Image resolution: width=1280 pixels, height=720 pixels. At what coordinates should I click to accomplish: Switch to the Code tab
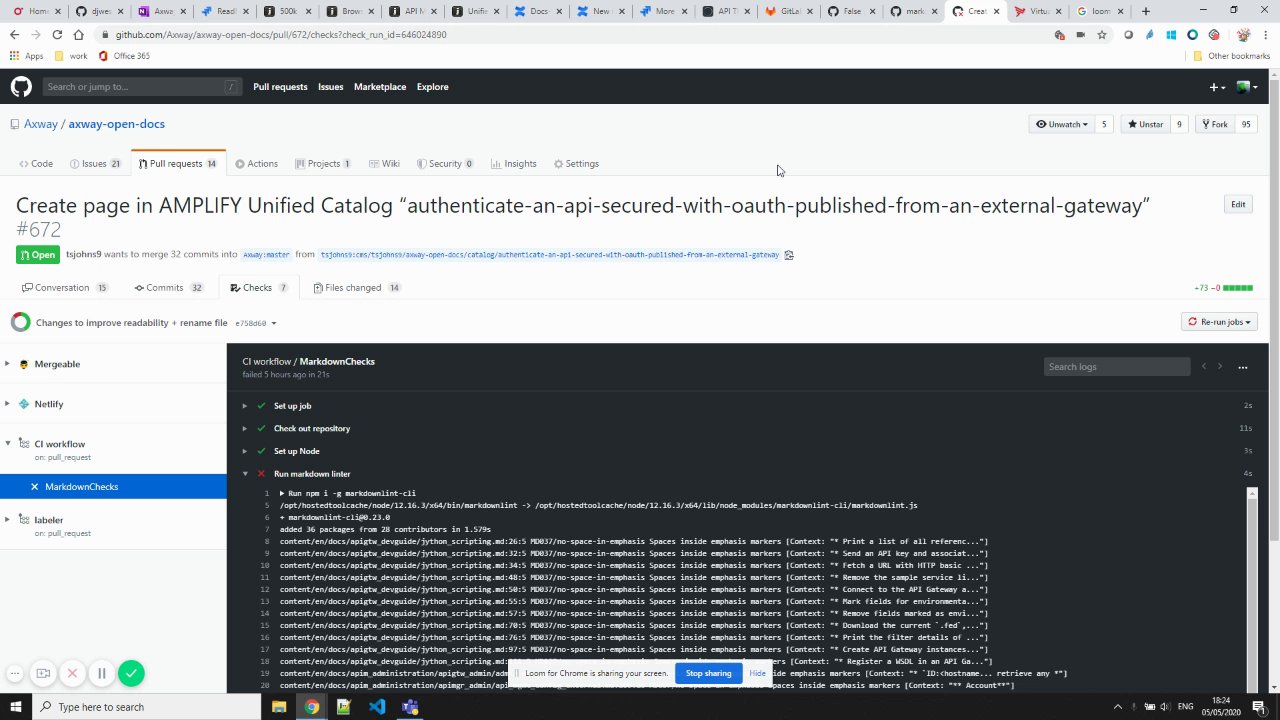[36, 164]
